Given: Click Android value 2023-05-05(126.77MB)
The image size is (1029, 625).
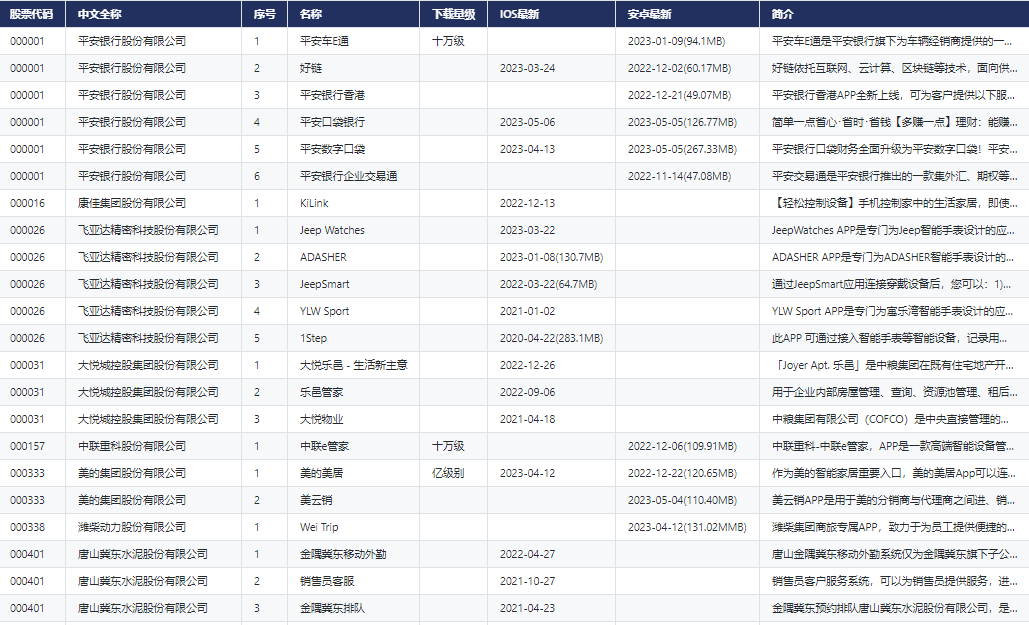Looking at the screenshot, I should (682, 122).
